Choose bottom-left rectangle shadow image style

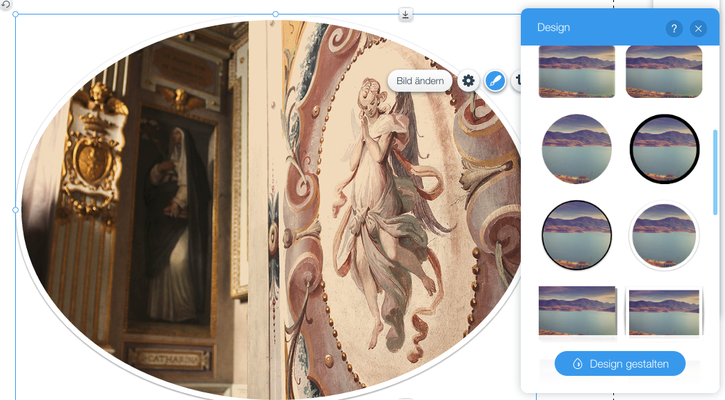click(578, 312)
